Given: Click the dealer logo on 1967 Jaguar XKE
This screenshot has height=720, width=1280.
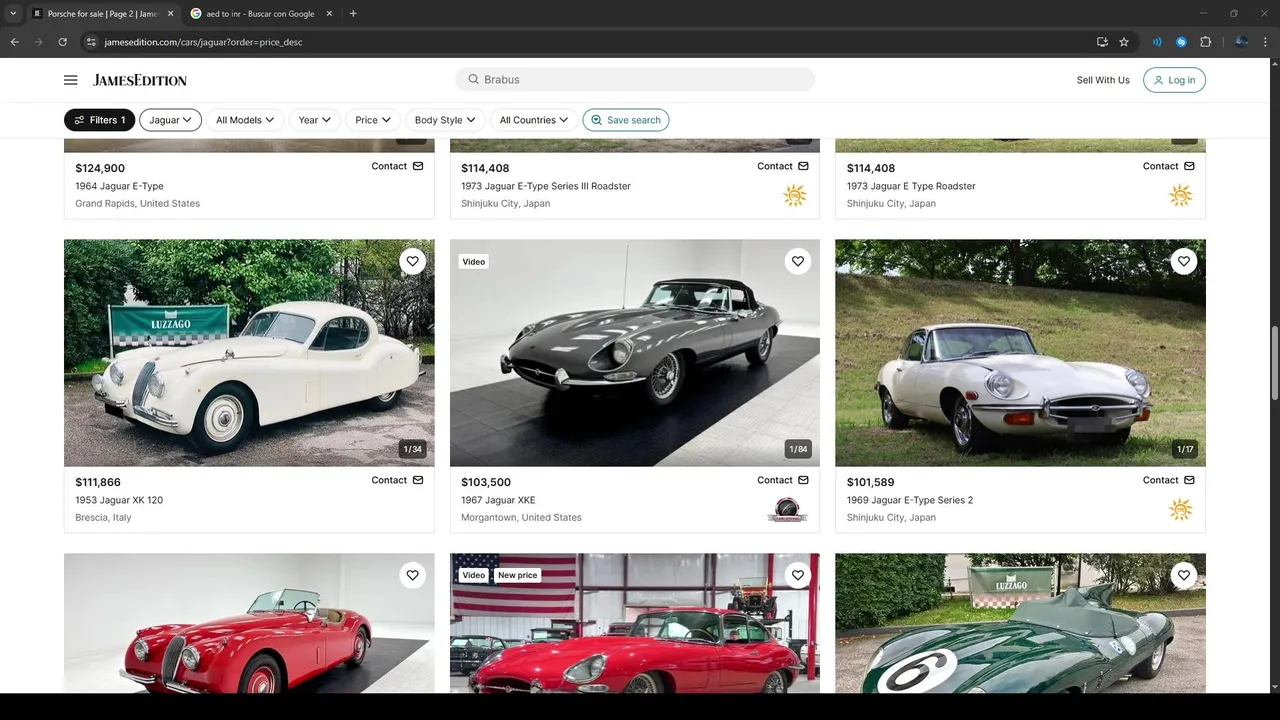Looking at the screenshot, I should tap(787, 510).
